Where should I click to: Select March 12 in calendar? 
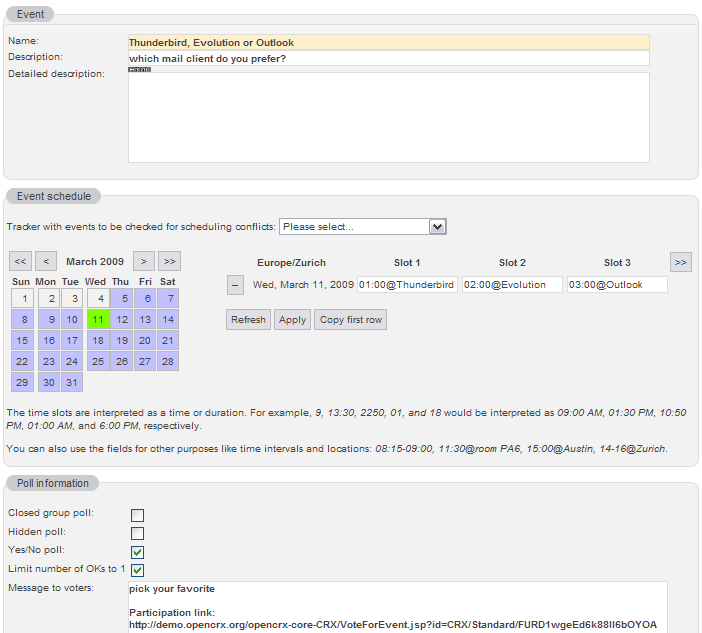tap(121, 320)
